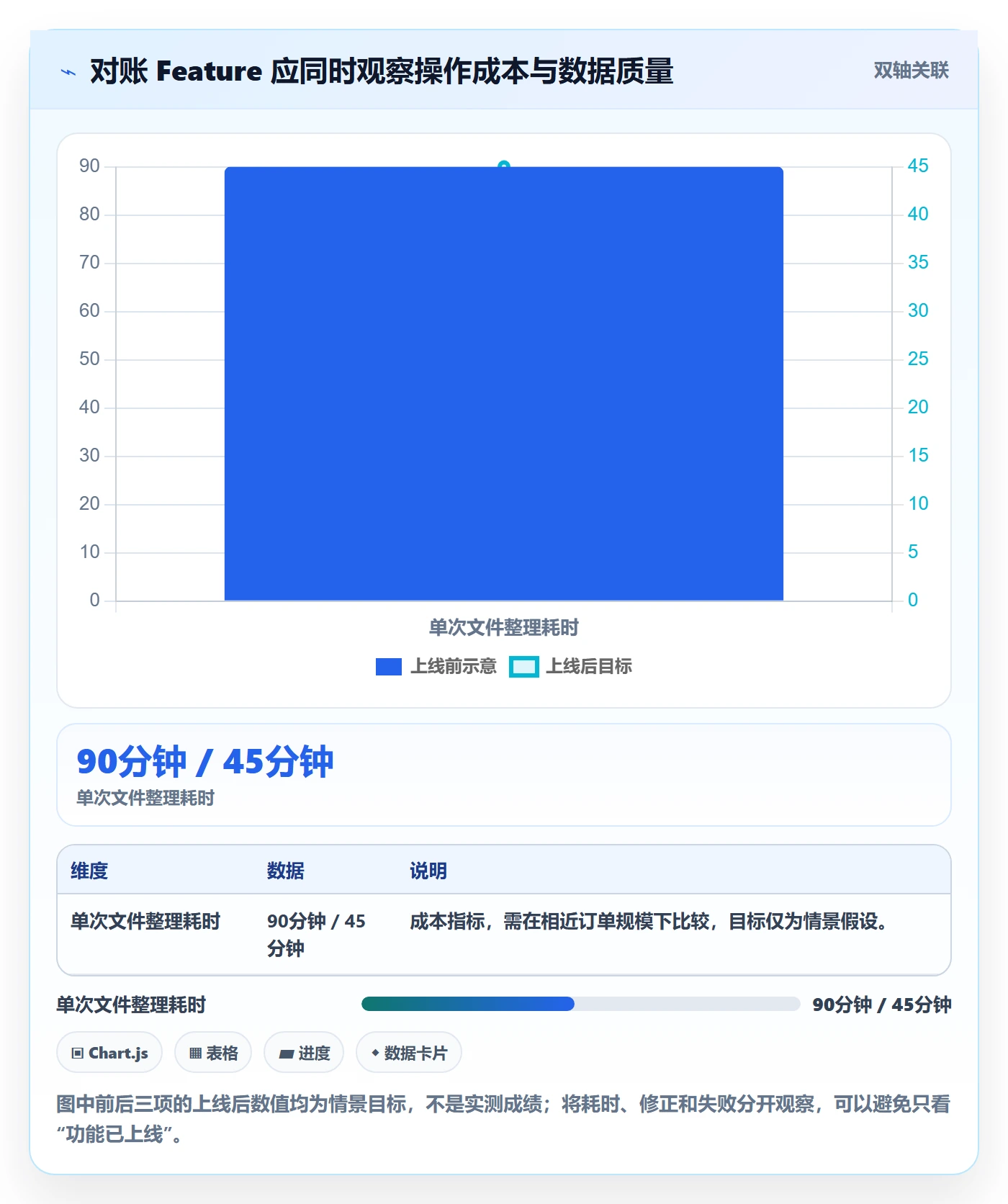Click the cyan data point on top of the bar
The width and height of the screenshot is (1008, 1204).
pos(504,166)
